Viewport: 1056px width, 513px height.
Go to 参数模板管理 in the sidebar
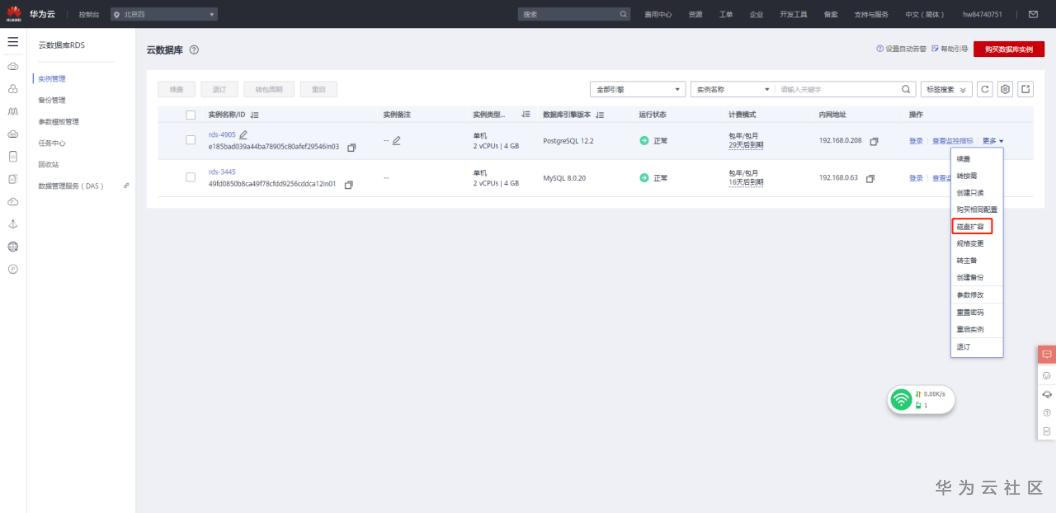click(x=59, y=122)
